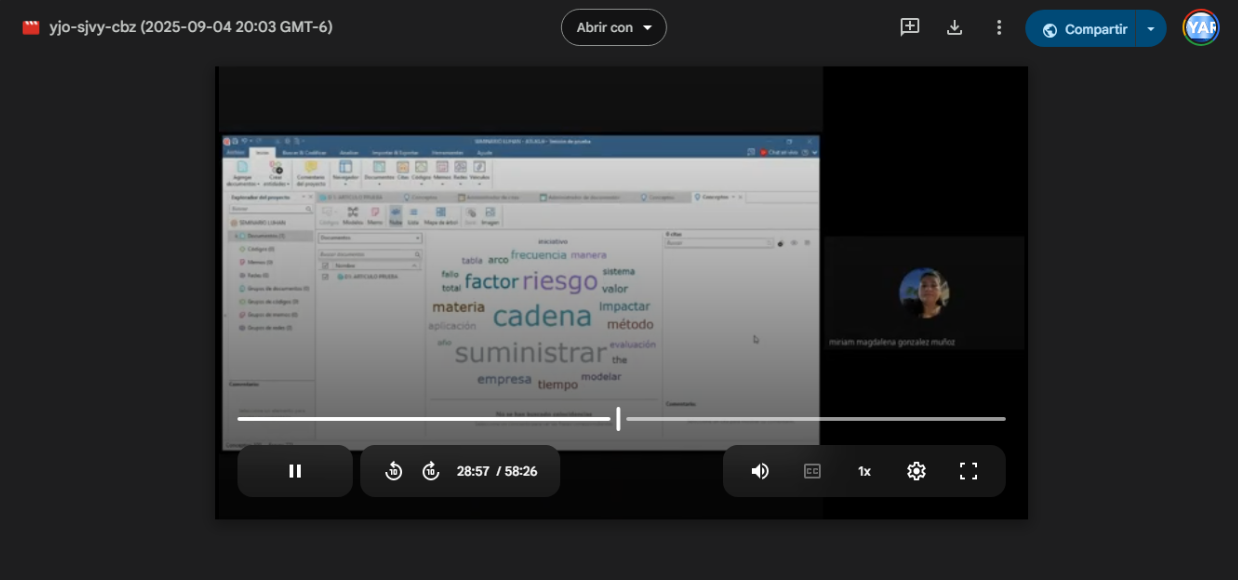The height and width of the screenshot is (580, 1238).
Task: Enter fullscreen mode
Action: (x=968, y=471)
